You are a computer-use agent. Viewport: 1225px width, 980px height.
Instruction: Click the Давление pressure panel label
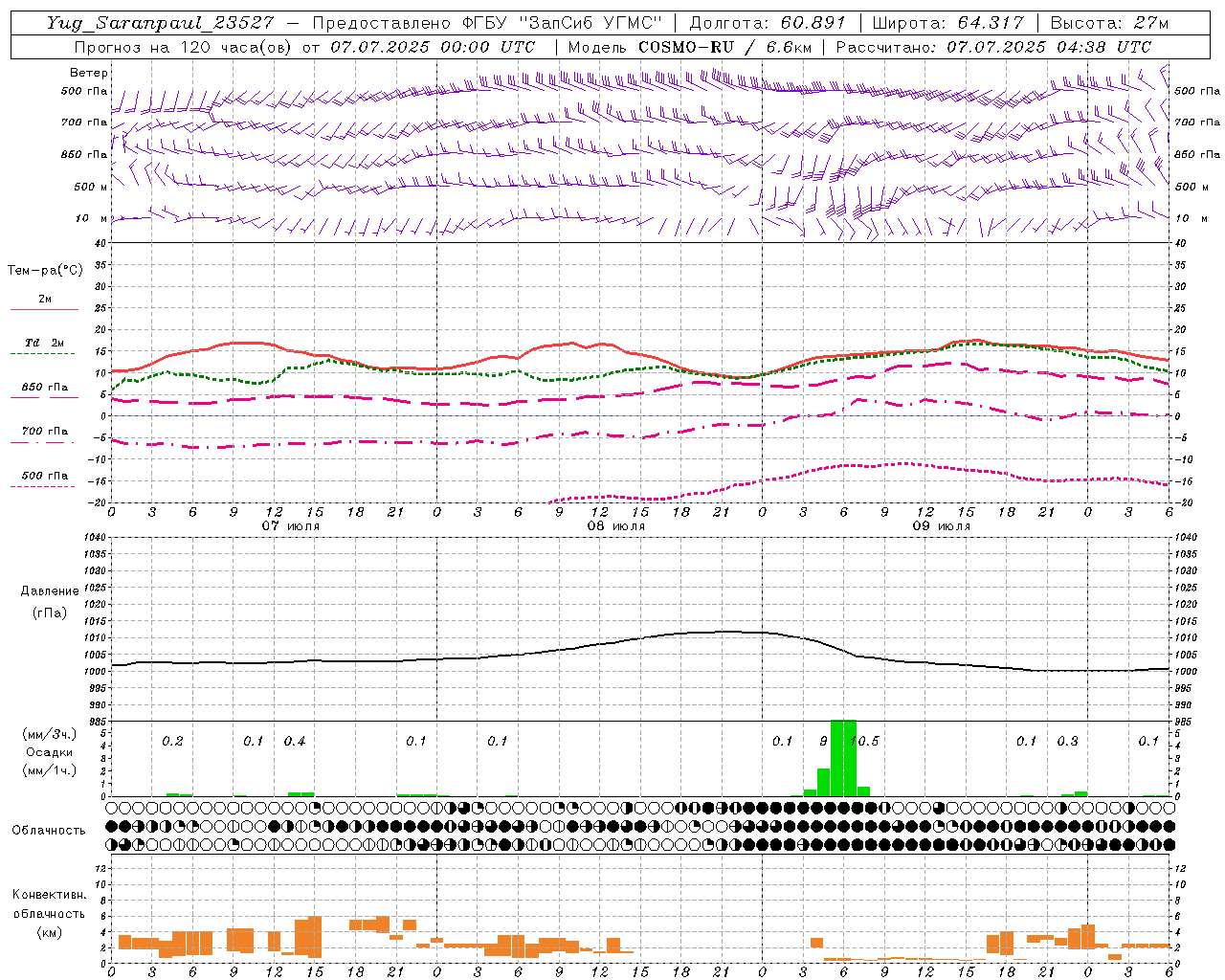[50, 591]
